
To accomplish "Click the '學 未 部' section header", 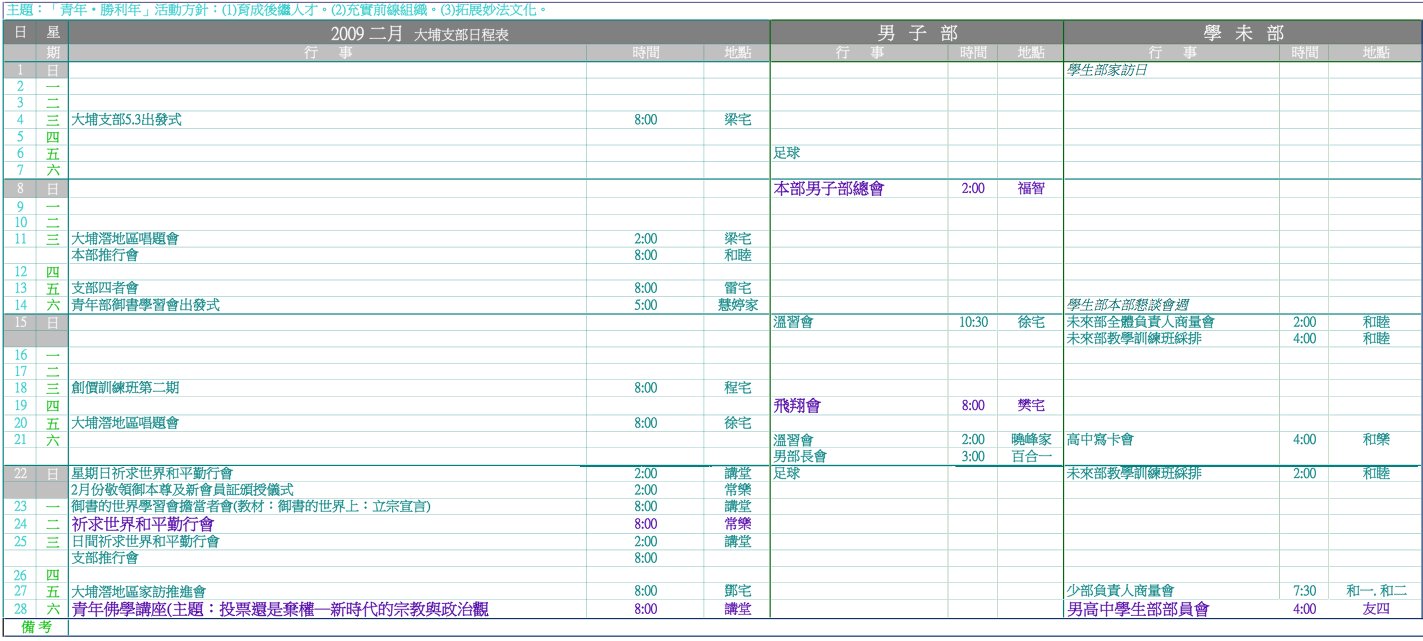I will click(x=1242, y=33).
